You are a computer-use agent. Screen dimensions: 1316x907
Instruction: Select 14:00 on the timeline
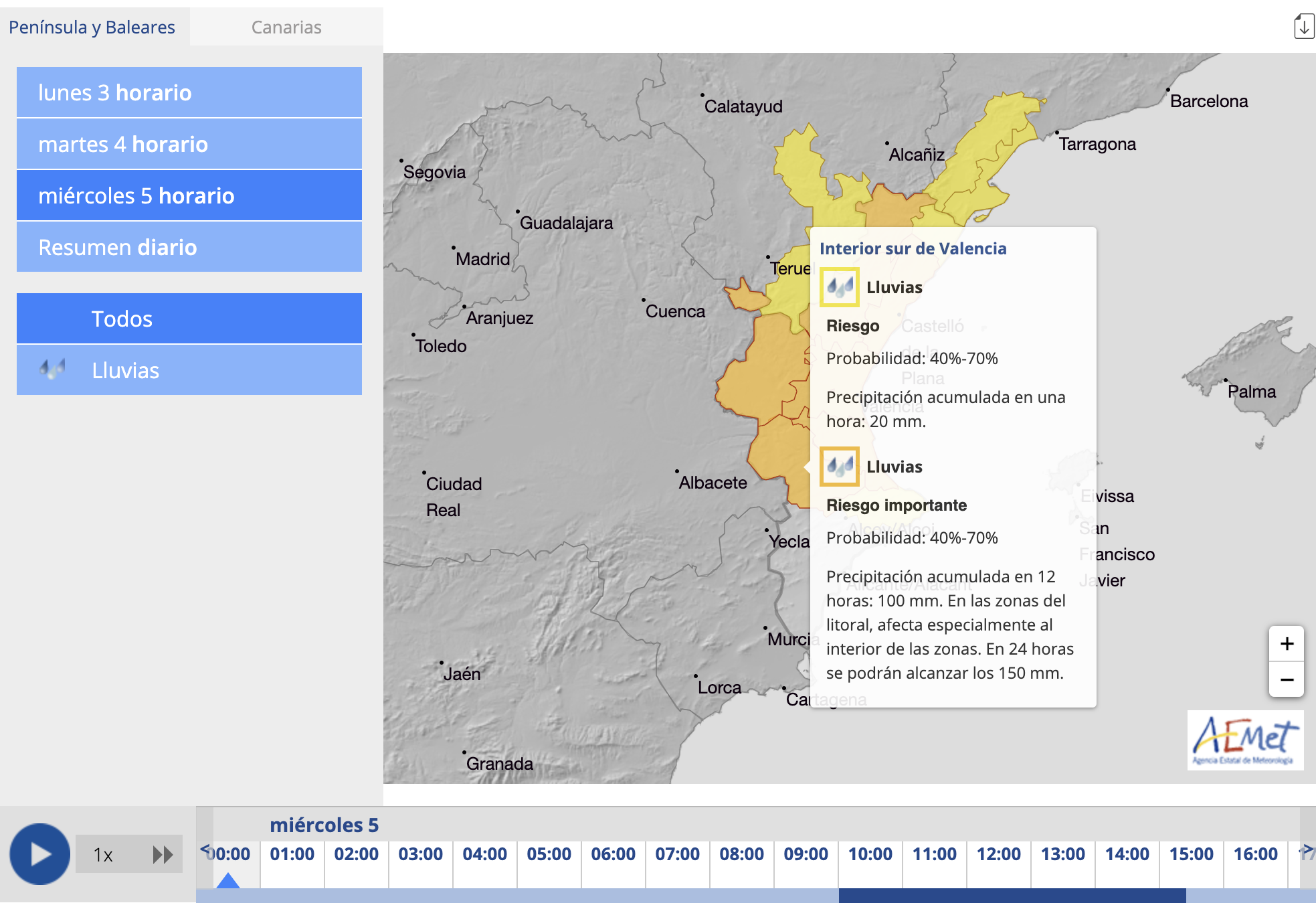pos(1127,854)
